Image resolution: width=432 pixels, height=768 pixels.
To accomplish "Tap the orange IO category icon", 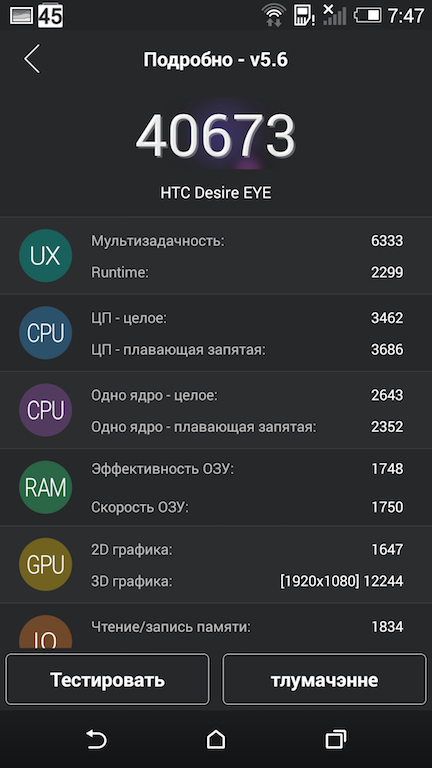I will [46, 632].
